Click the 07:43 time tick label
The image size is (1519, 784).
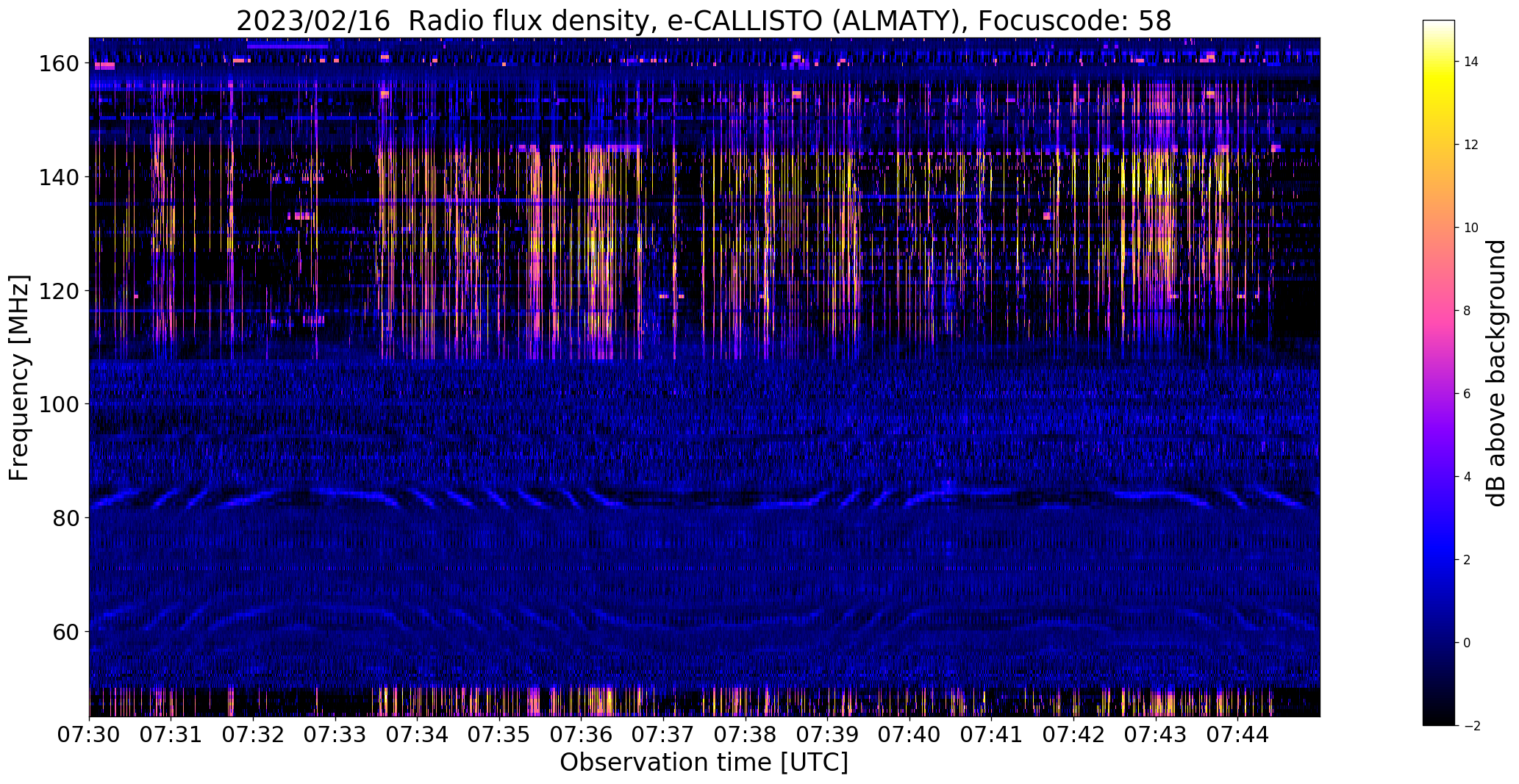pos(1155,735)
